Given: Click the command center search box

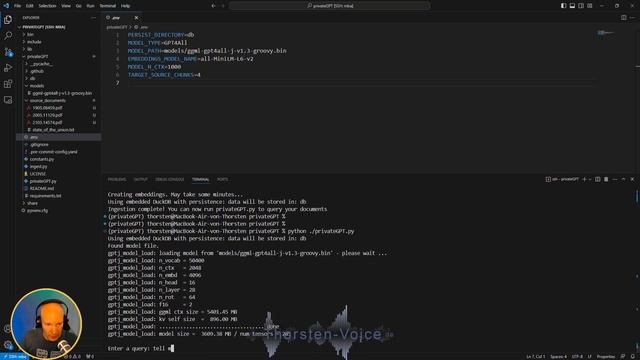Looking at the screenshot, I should point(330,6).
